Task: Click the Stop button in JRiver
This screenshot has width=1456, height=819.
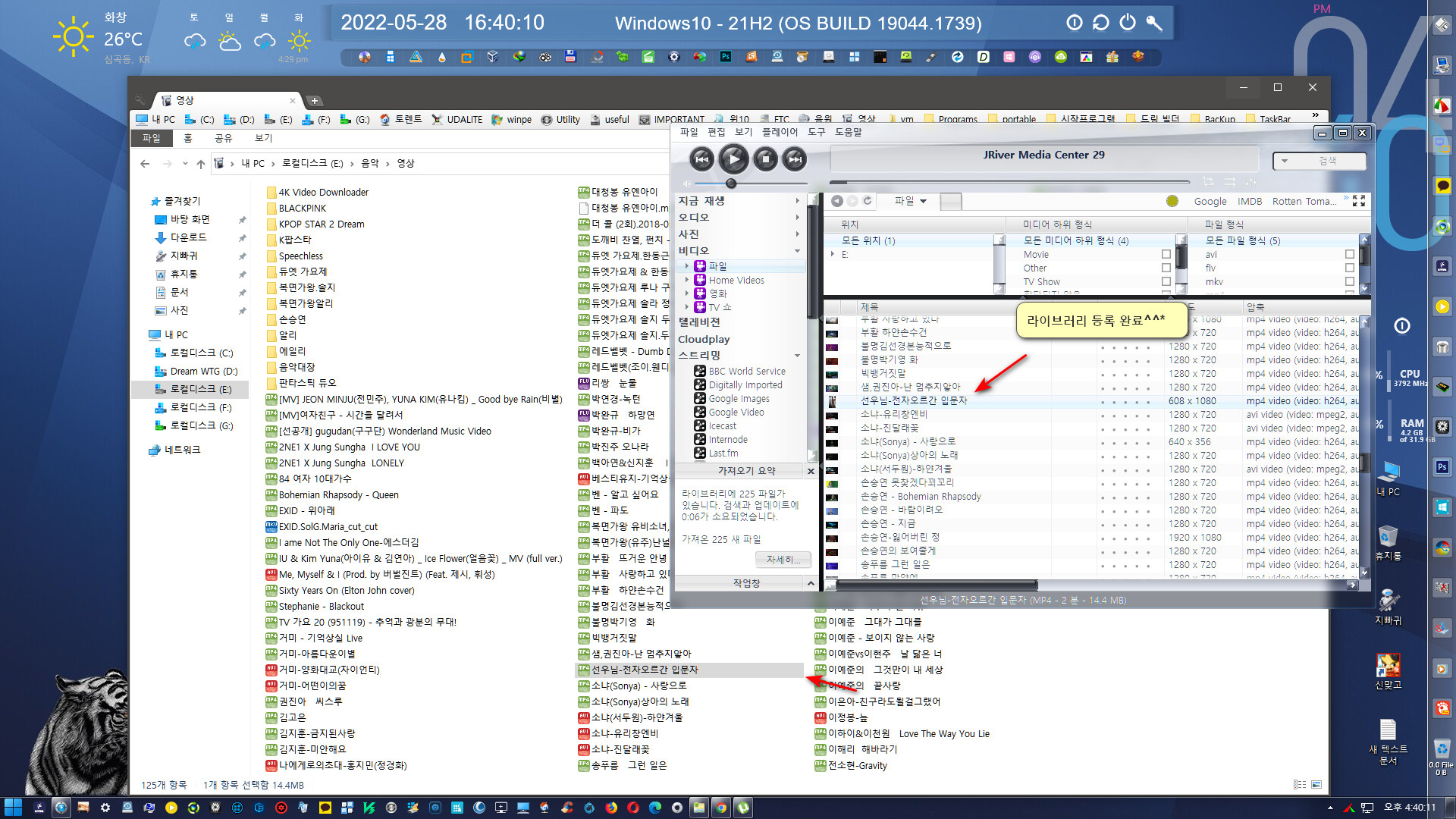Action: coord(765,158)
